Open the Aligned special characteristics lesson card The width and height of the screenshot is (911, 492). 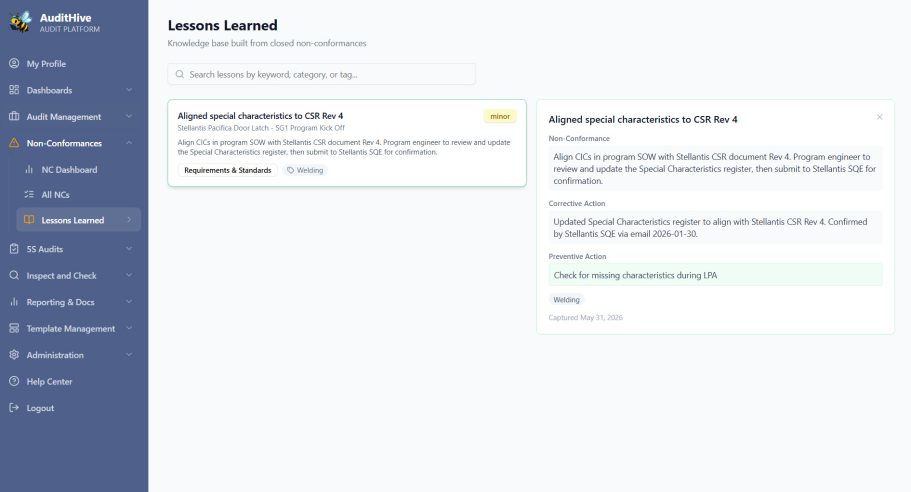[x=347, y=143]
